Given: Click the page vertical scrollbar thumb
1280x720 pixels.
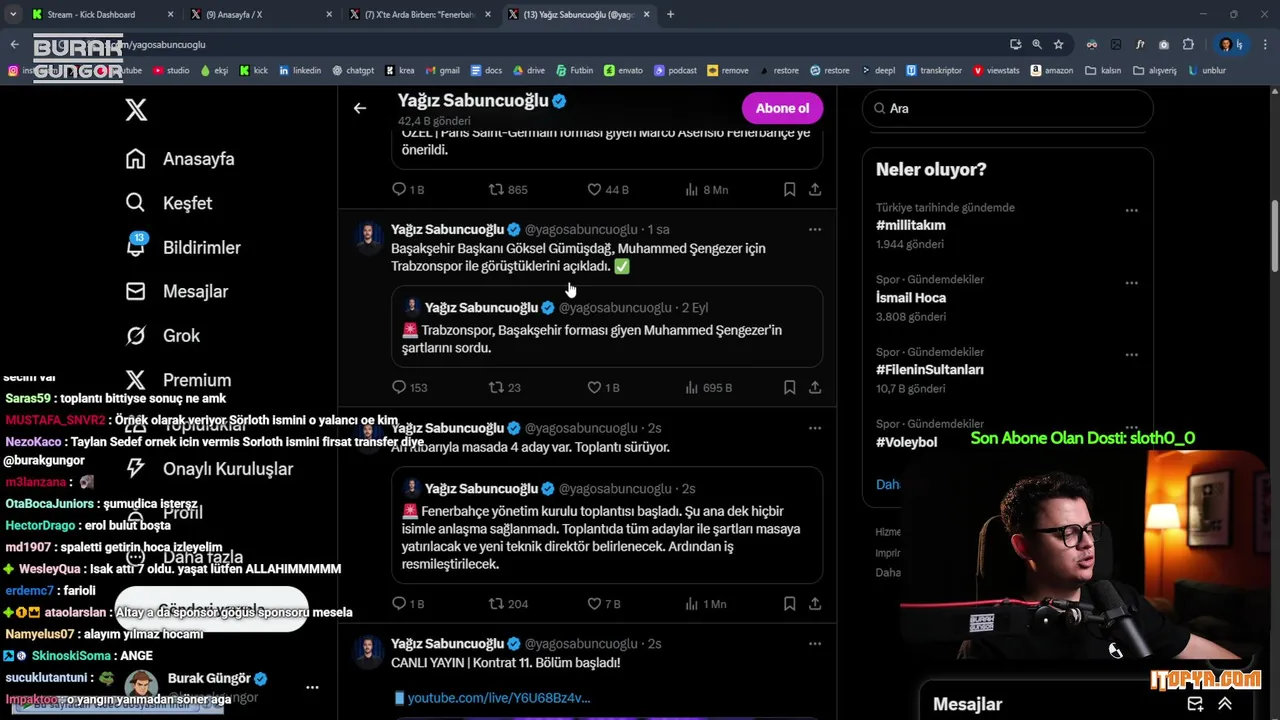Looking at the screenshot, I should pos(1274,235).
